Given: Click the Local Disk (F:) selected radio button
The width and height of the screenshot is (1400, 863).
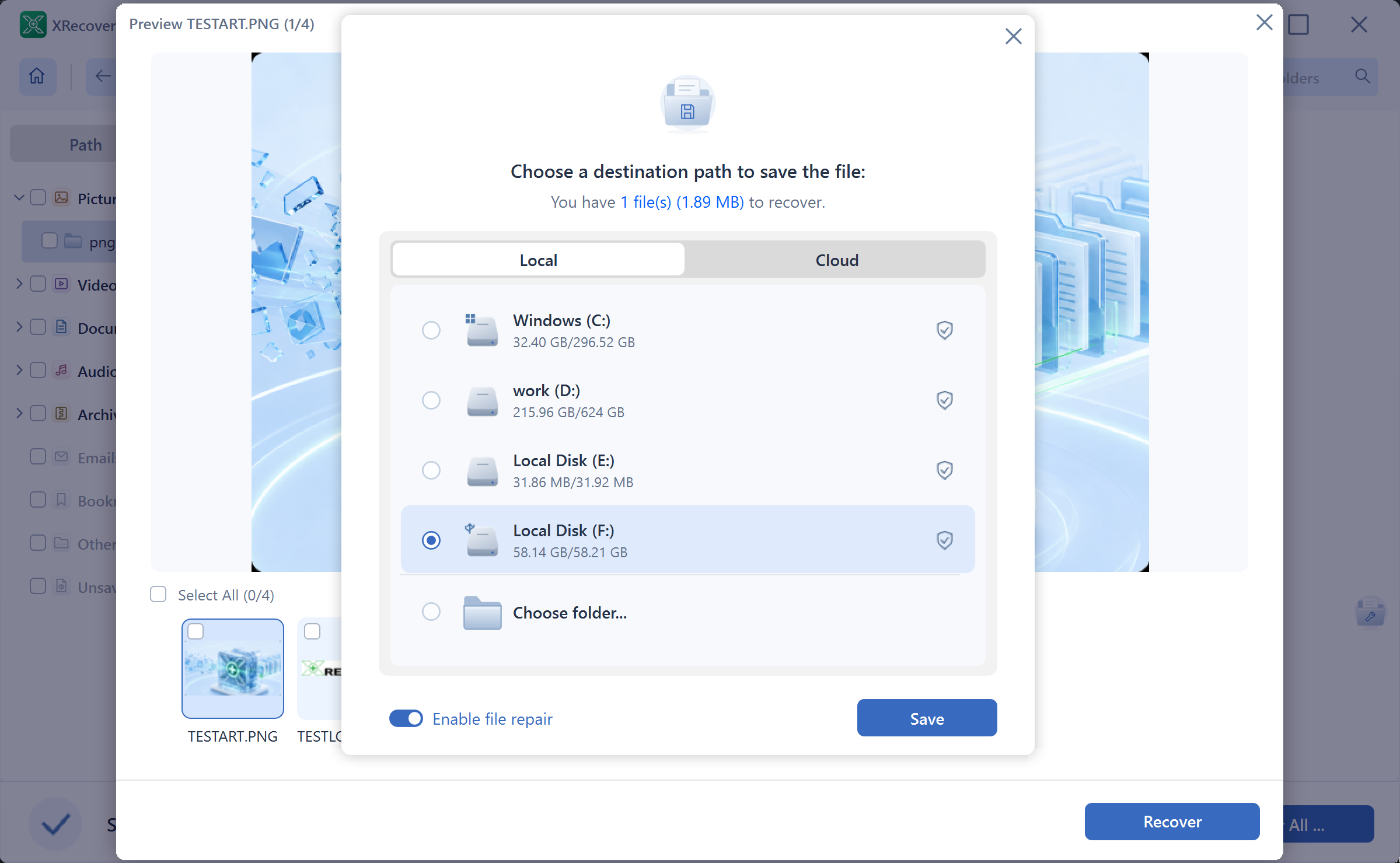Looking at the screenshot, I should pos(431,540).
